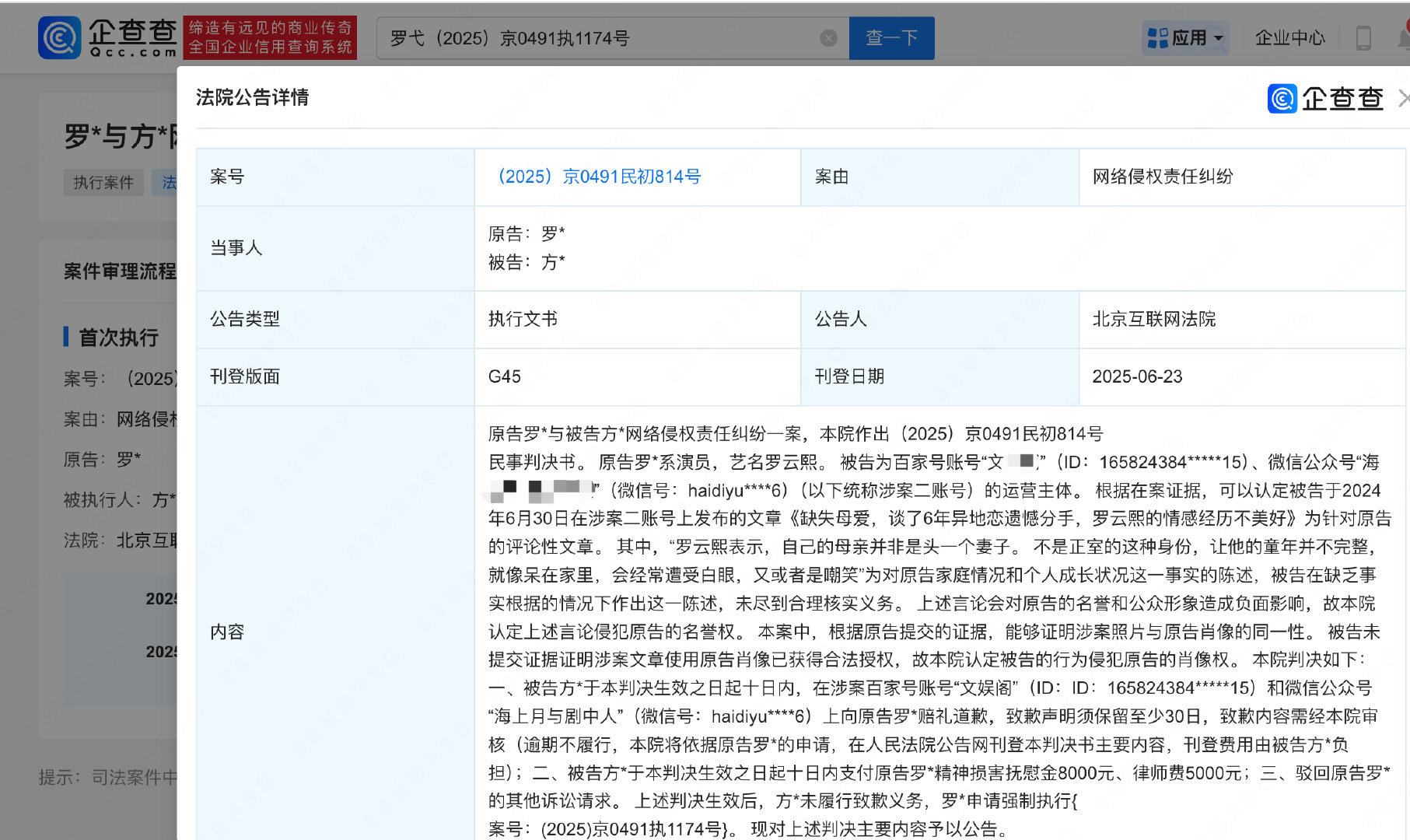1410x840 pixels.
Task: Clear the search box with the X icon
Action: pos(828,38)
